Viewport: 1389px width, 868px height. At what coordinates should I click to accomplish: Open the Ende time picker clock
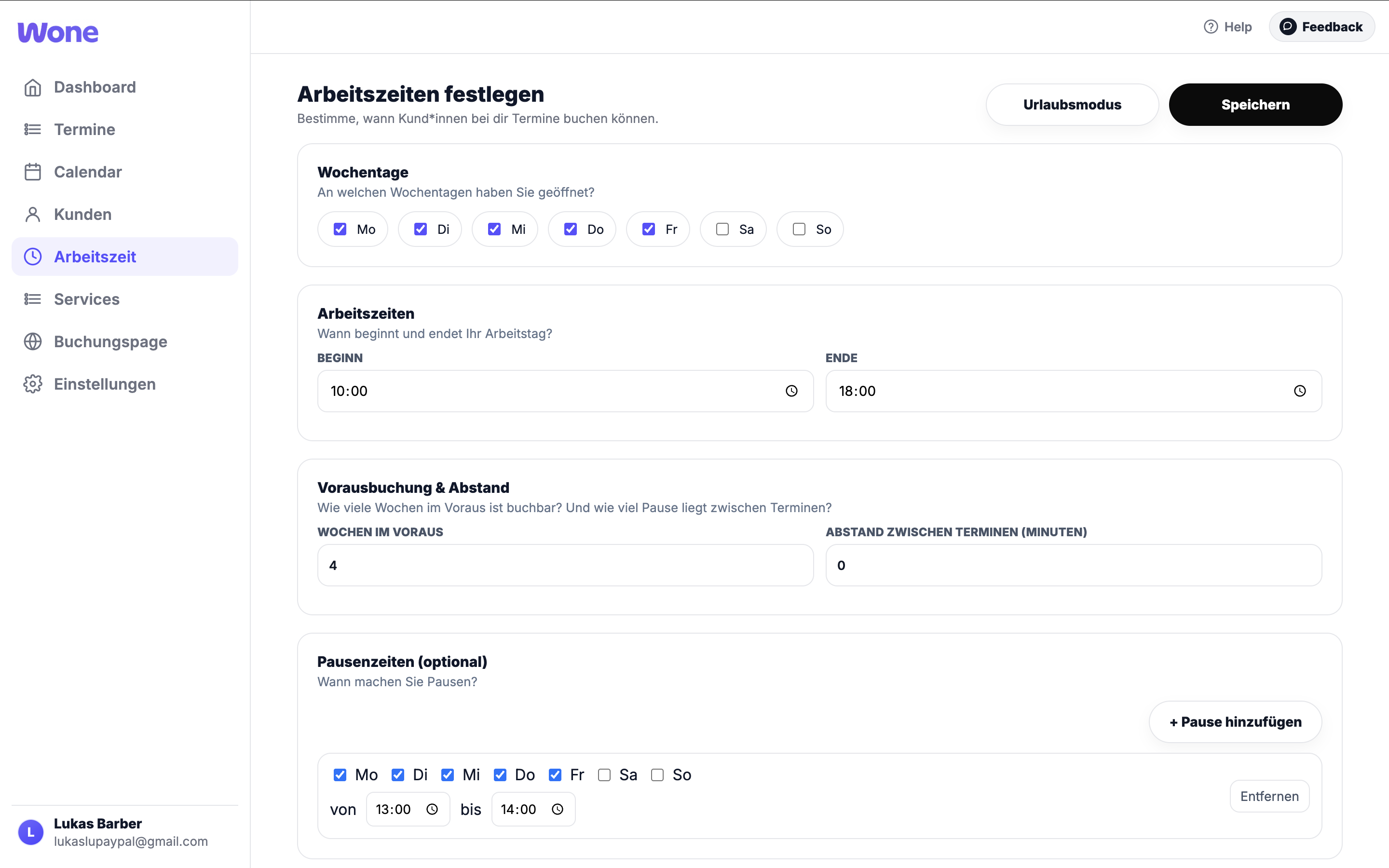1299,391
